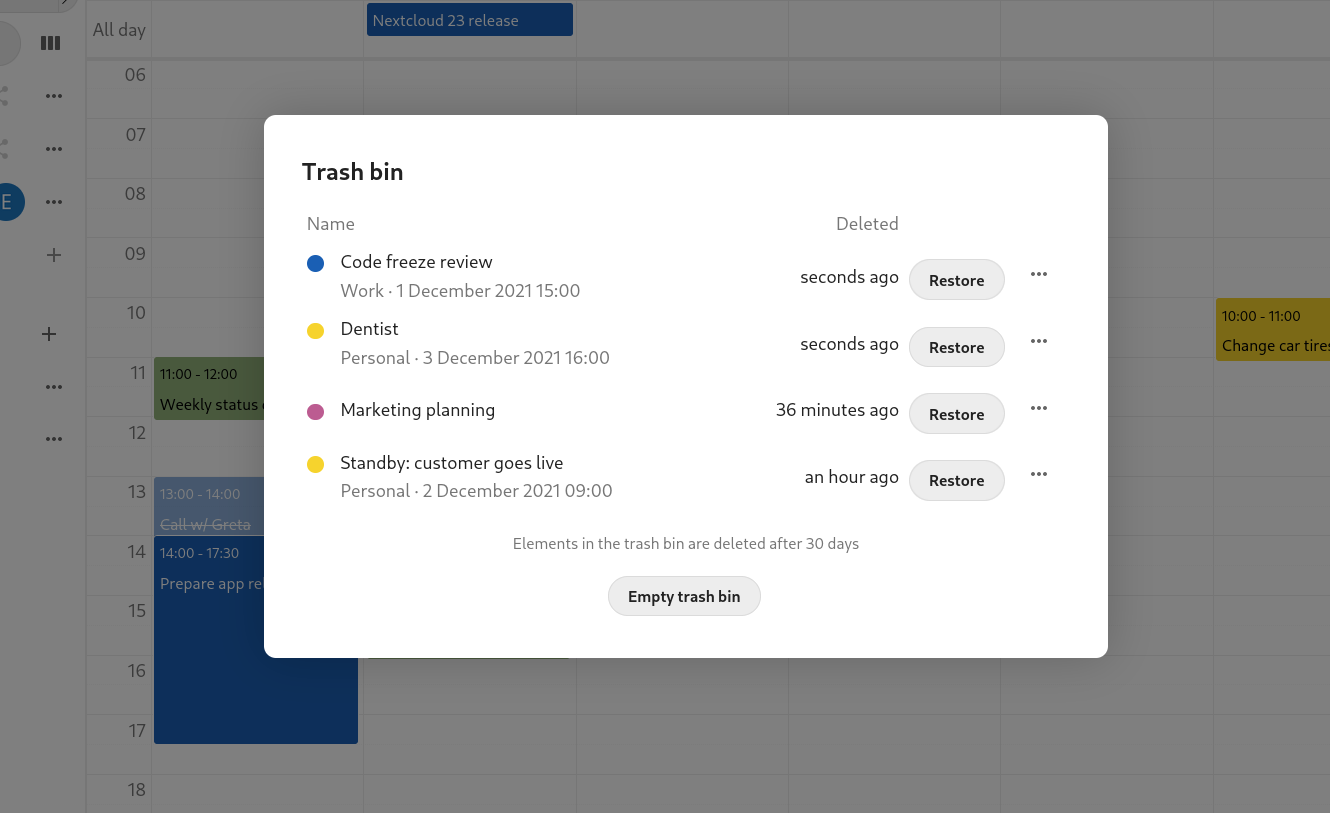Click the yellow color dot beside Dentist
1330x813 pixels.
click(316, 328)
